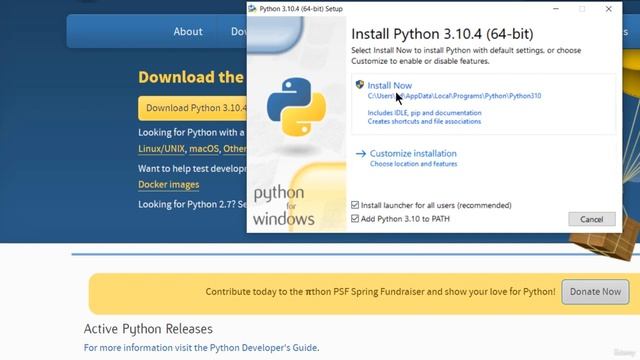Click 'Includes IDLE, pip and documentation' text
The width and height of the screenshot is (640, 360).
[424, 113]
